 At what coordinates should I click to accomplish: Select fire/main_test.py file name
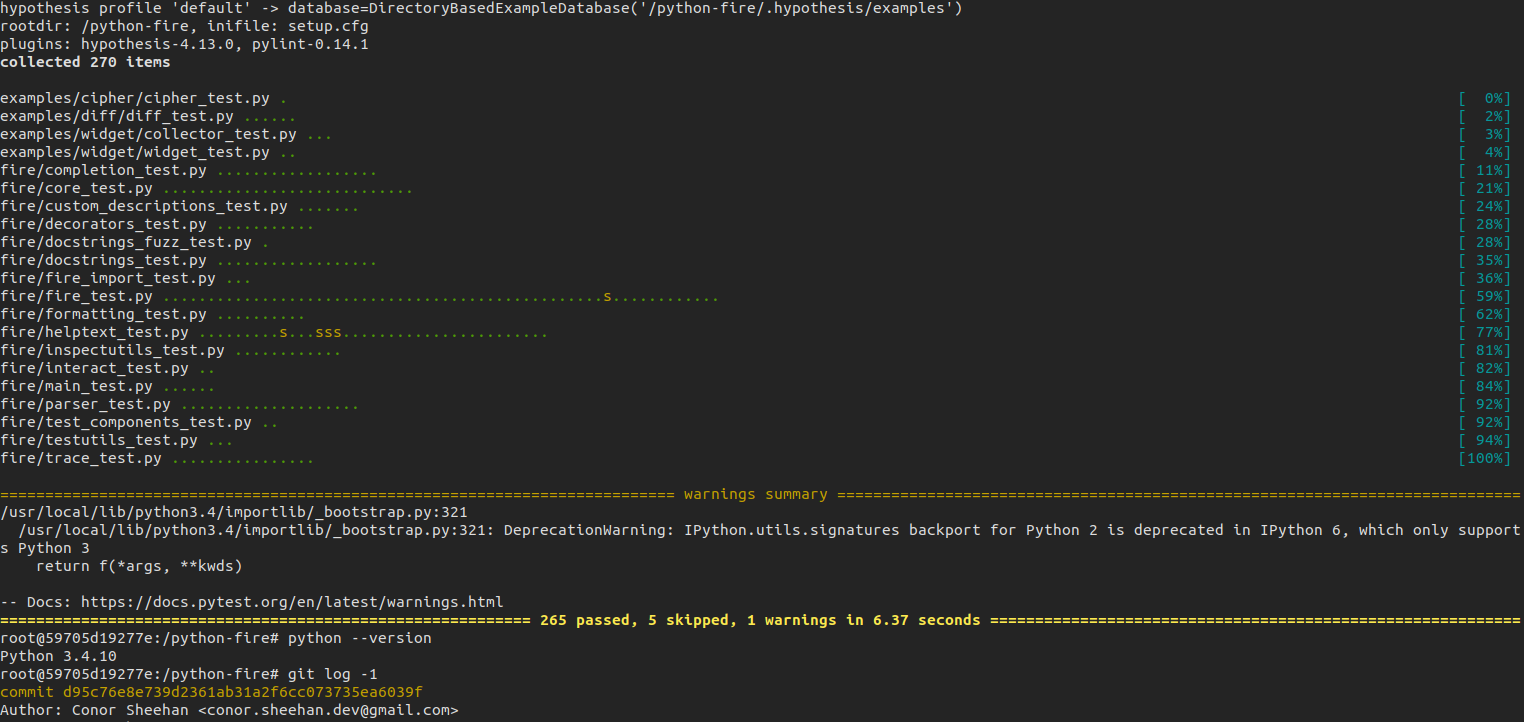(76, 386)
